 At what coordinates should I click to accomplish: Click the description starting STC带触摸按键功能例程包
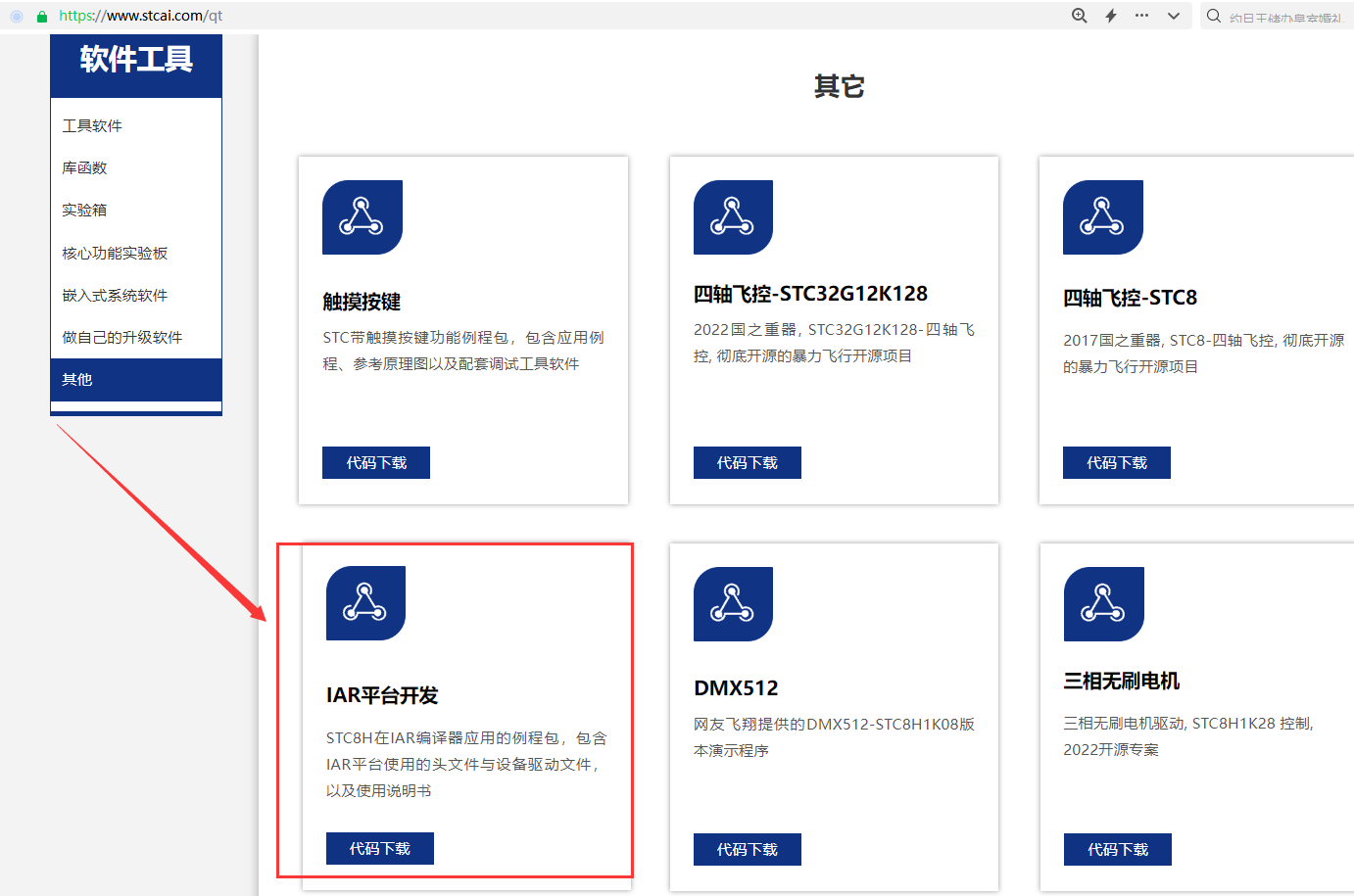pos(463,351)
